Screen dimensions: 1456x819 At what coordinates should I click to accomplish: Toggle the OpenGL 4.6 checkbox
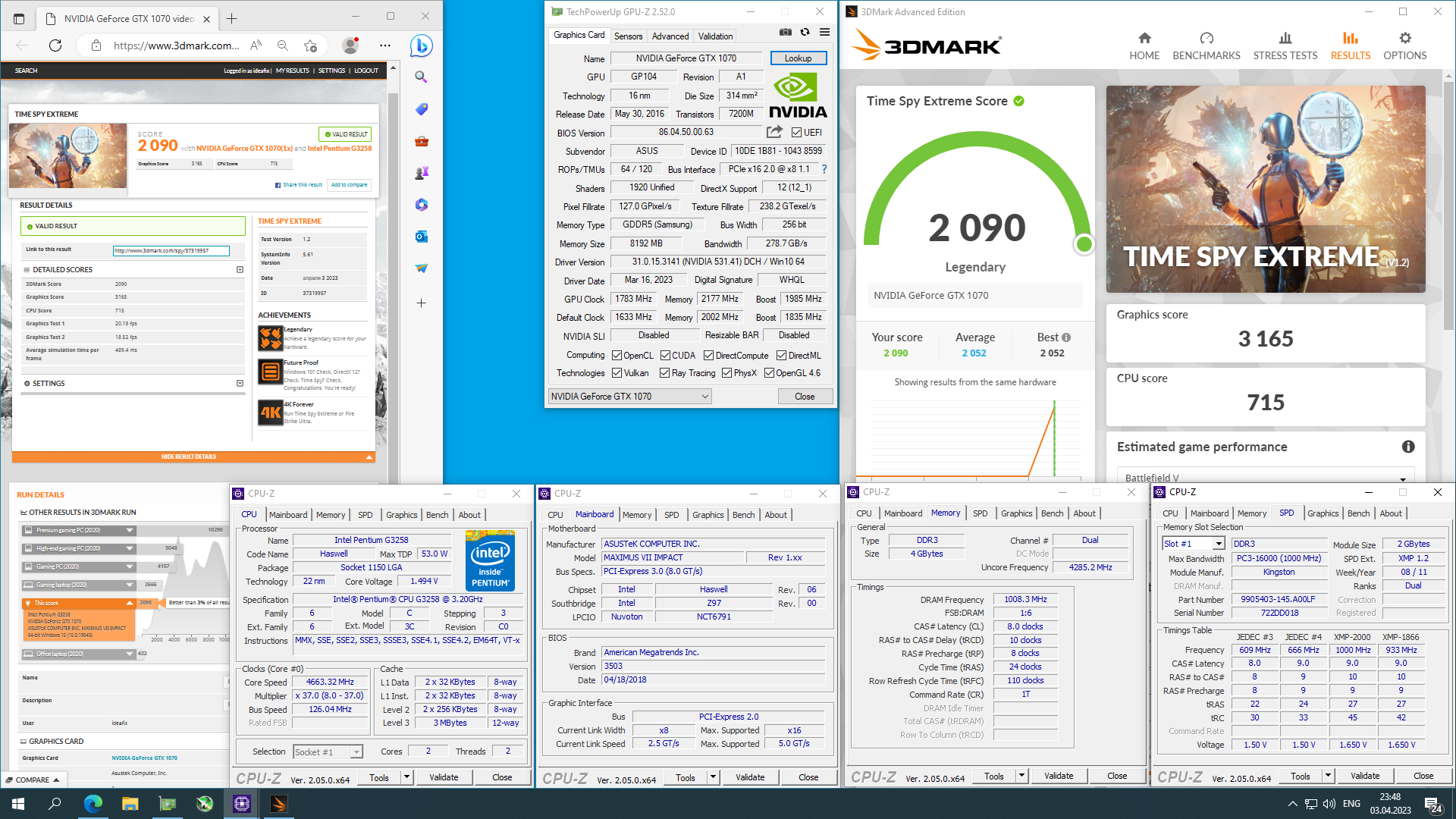click(769, 373)
